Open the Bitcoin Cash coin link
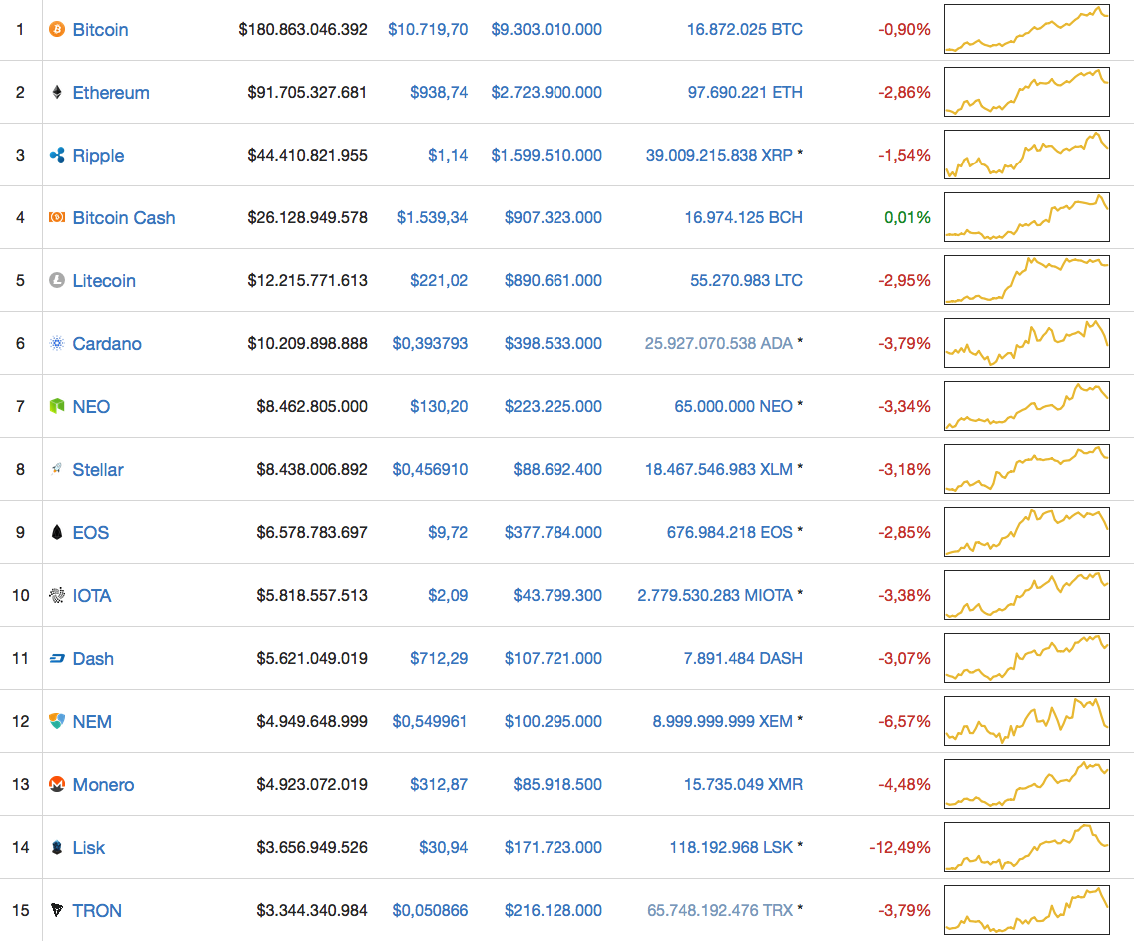Image resolution: width=1137 pixels, height=941 pixels. tap(124, 218)
